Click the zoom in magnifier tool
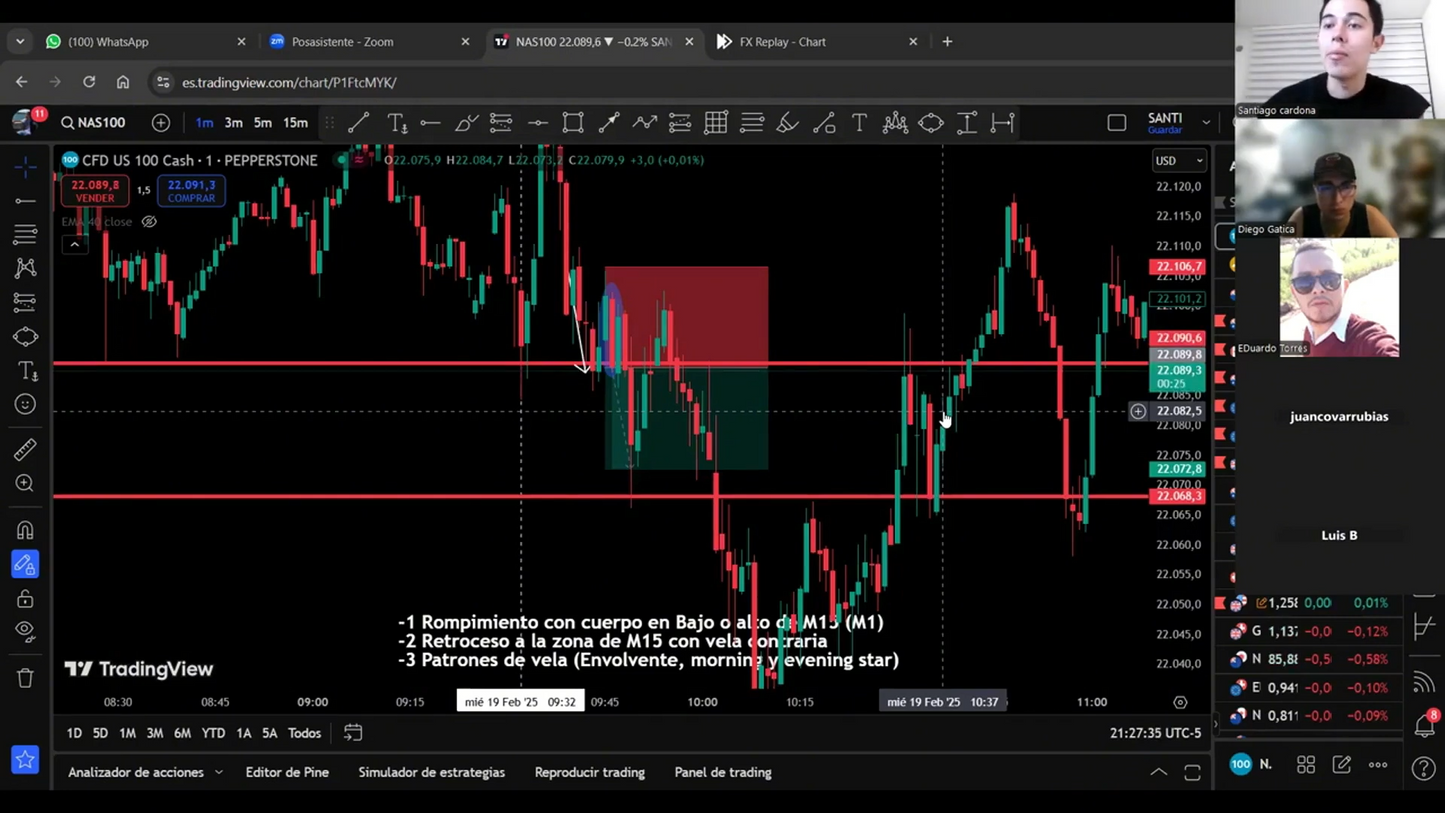The image size is (1445, 813). tap(25, 484)
